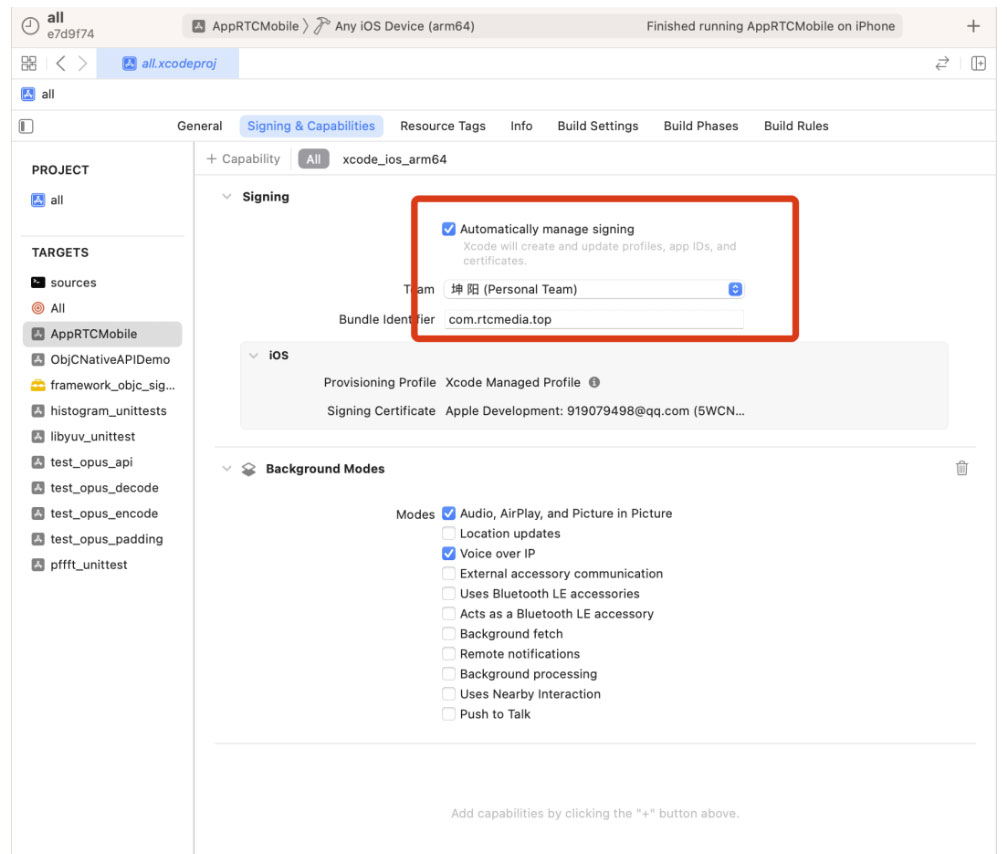Uncheck Automatically manage signing
The height and width of the screenshot is (854, 1007).
click(x=449, y=229)
